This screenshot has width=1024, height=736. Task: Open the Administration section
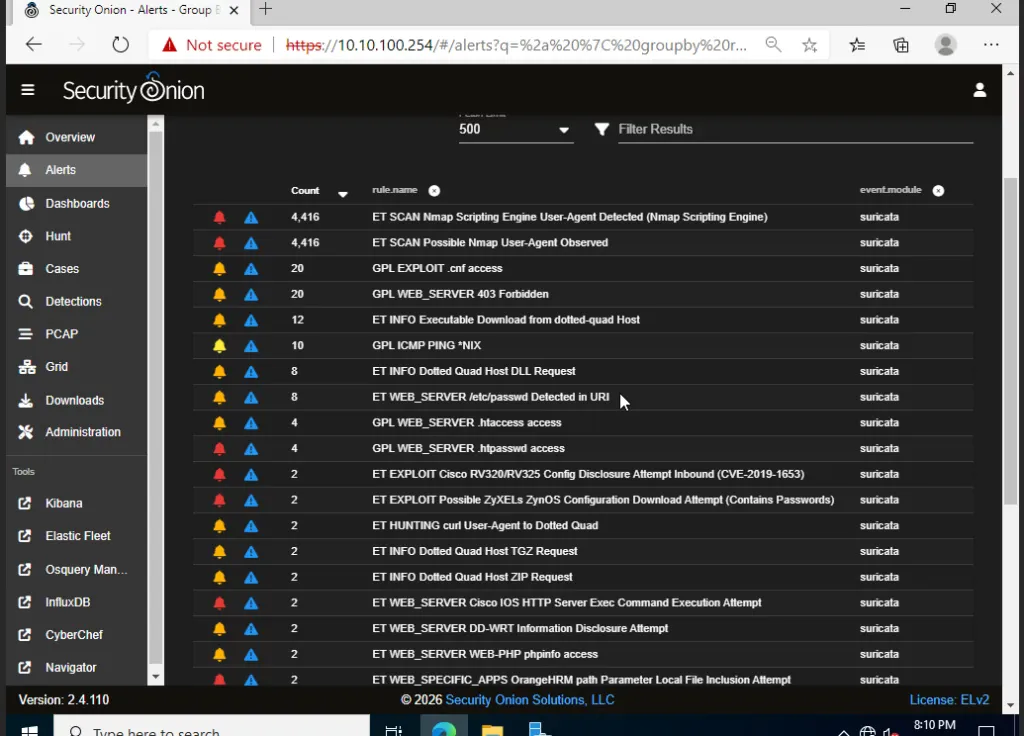coord(76,432)
